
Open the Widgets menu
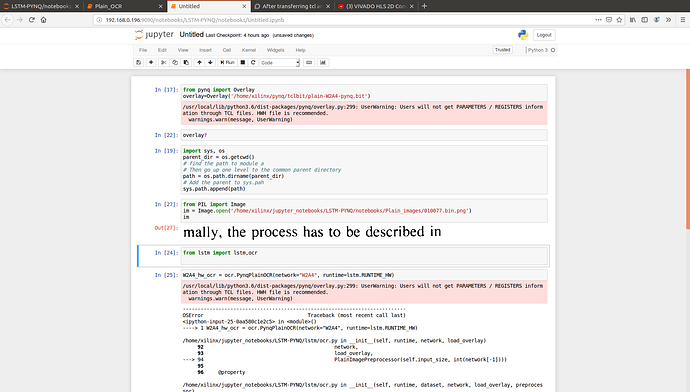click(x=275, y=50)
